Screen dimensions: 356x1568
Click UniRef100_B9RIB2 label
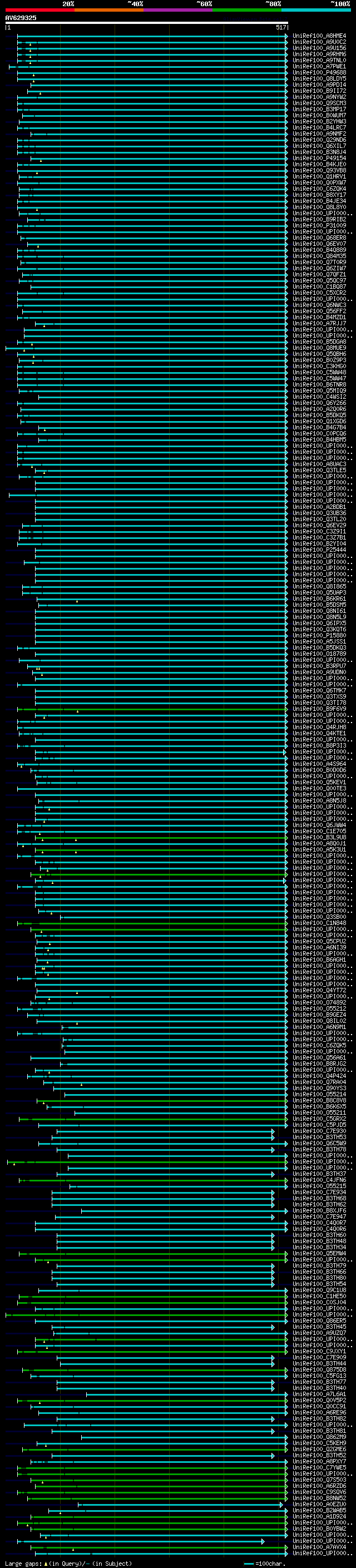pos(319,220)
